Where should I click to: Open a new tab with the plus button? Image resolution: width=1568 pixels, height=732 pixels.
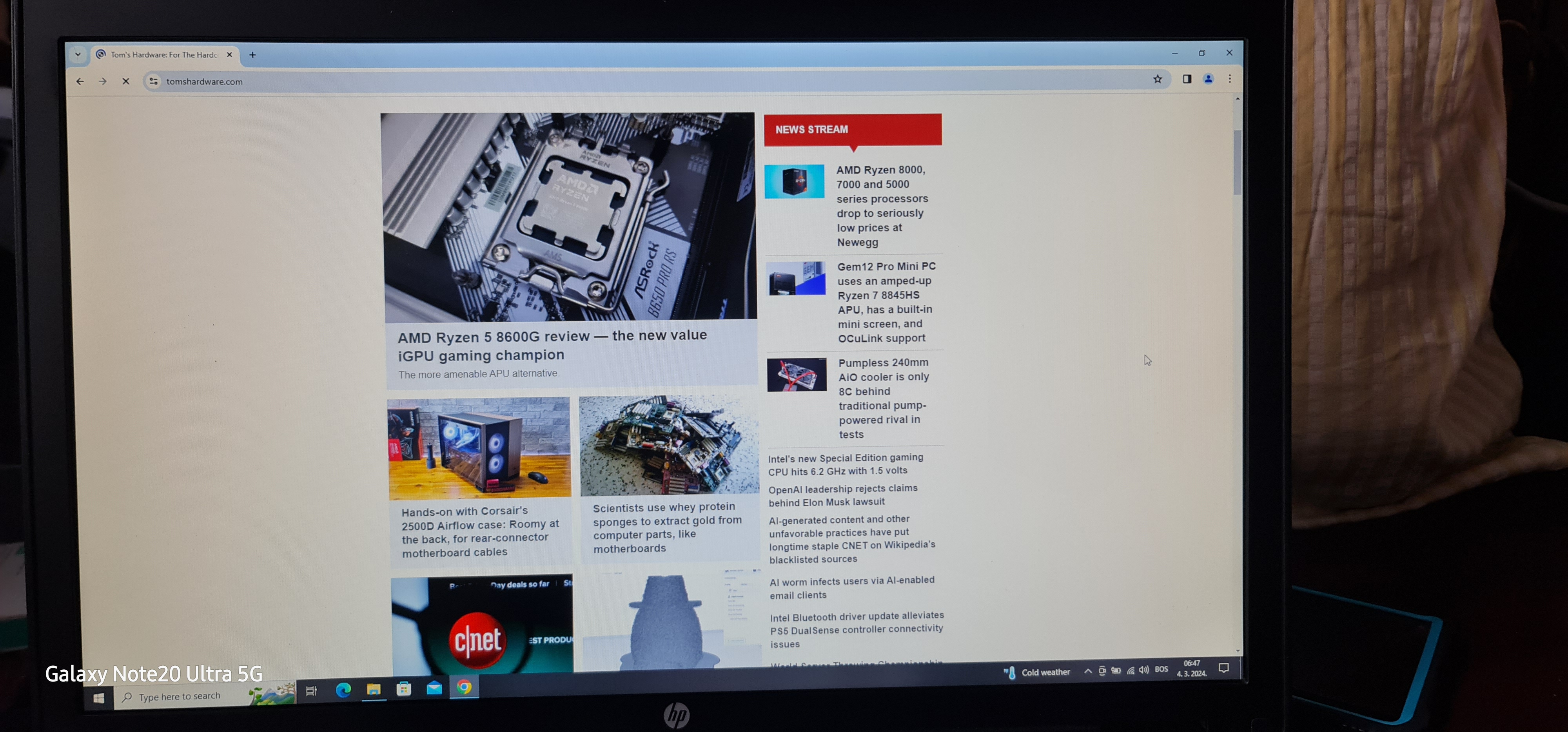click(252, 55)
